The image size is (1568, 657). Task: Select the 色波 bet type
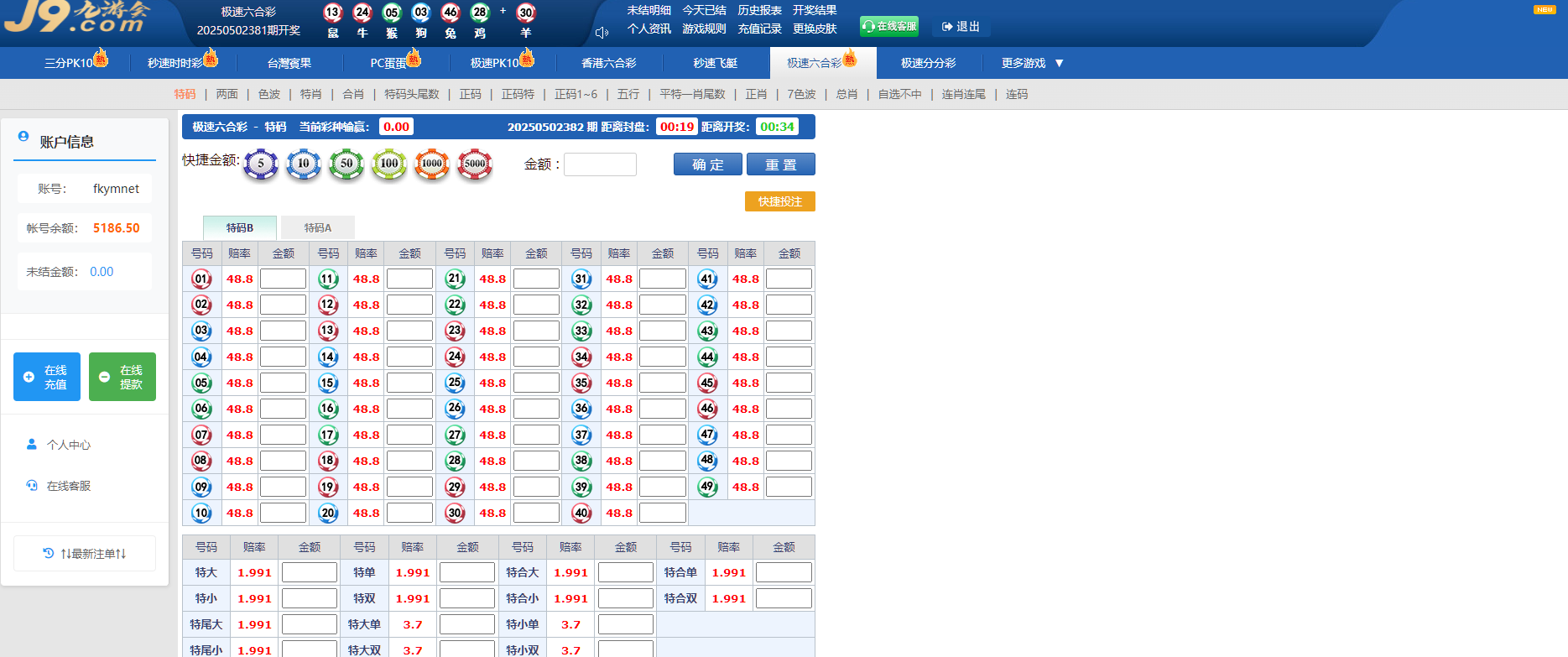pyautogui.click(x=269, y=94)
